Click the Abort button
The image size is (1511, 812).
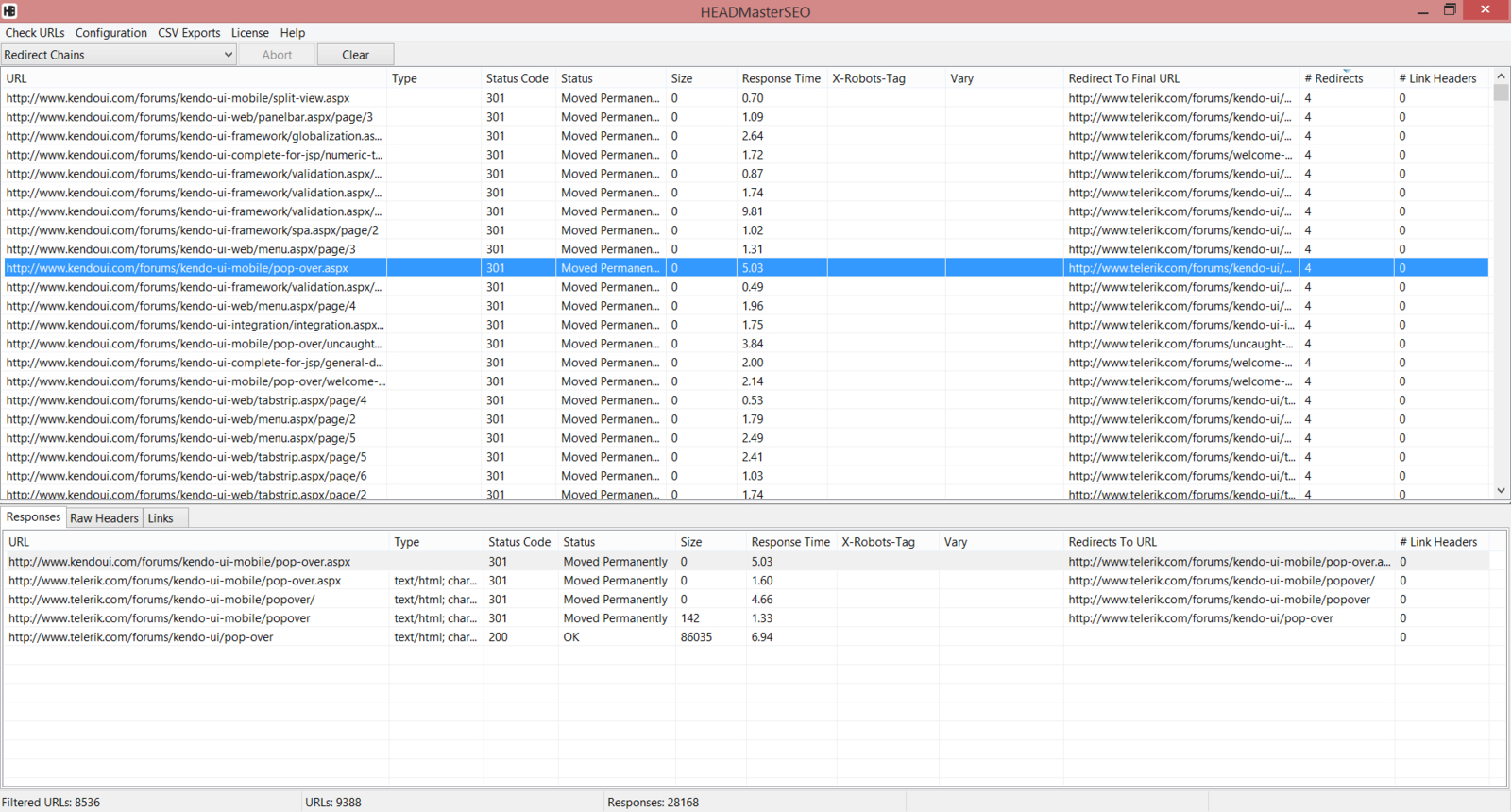pyautogui.click(x=277, y=55)
